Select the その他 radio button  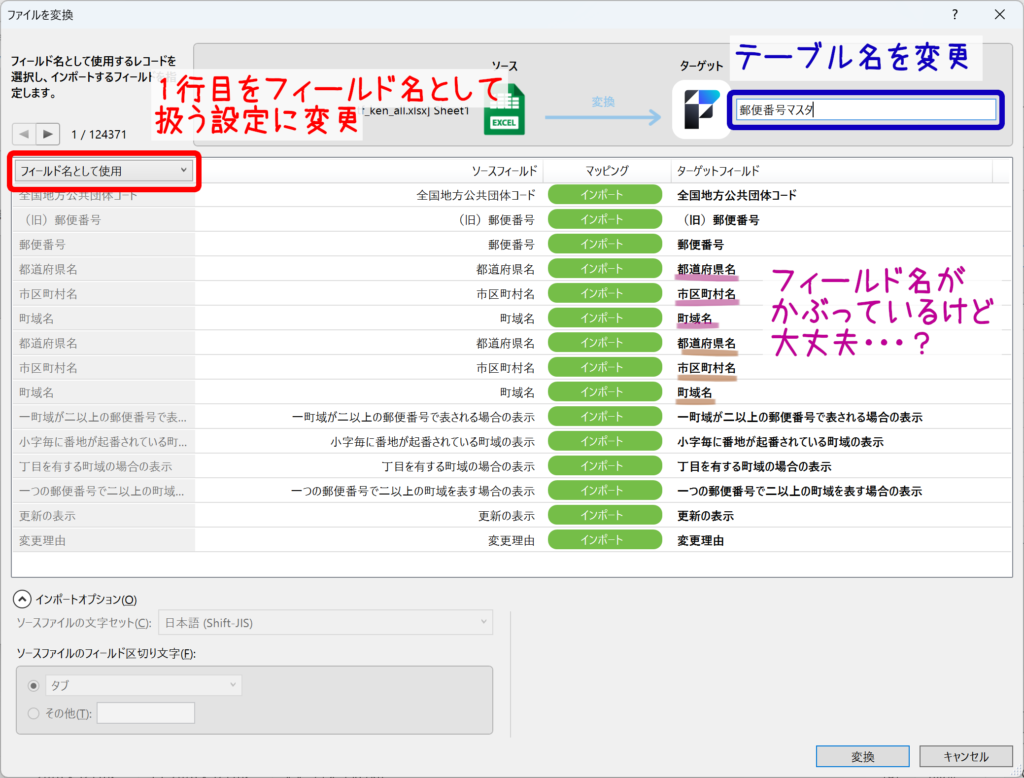tap(36, 713)
